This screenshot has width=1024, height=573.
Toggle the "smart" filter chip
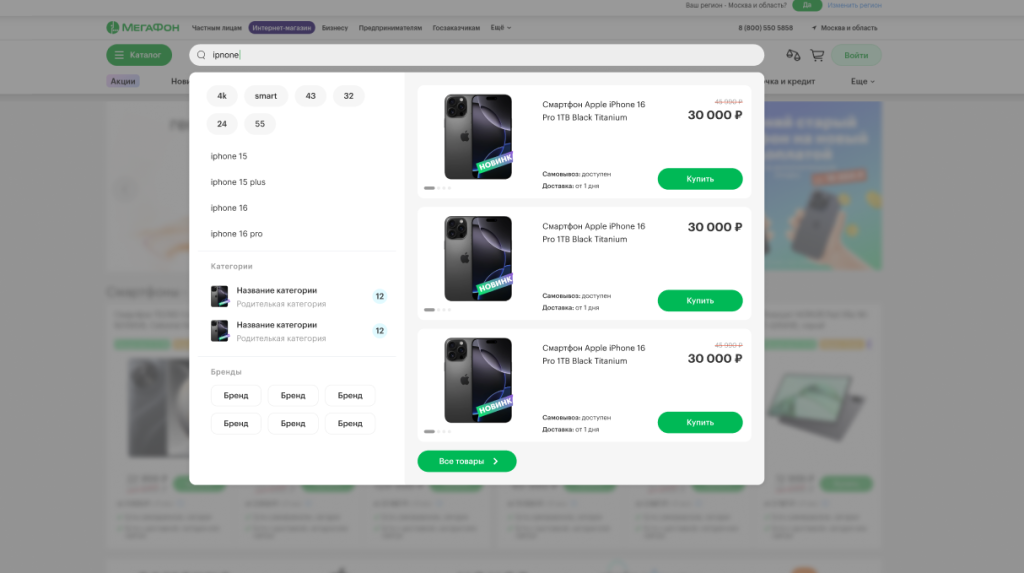[266, 96]
